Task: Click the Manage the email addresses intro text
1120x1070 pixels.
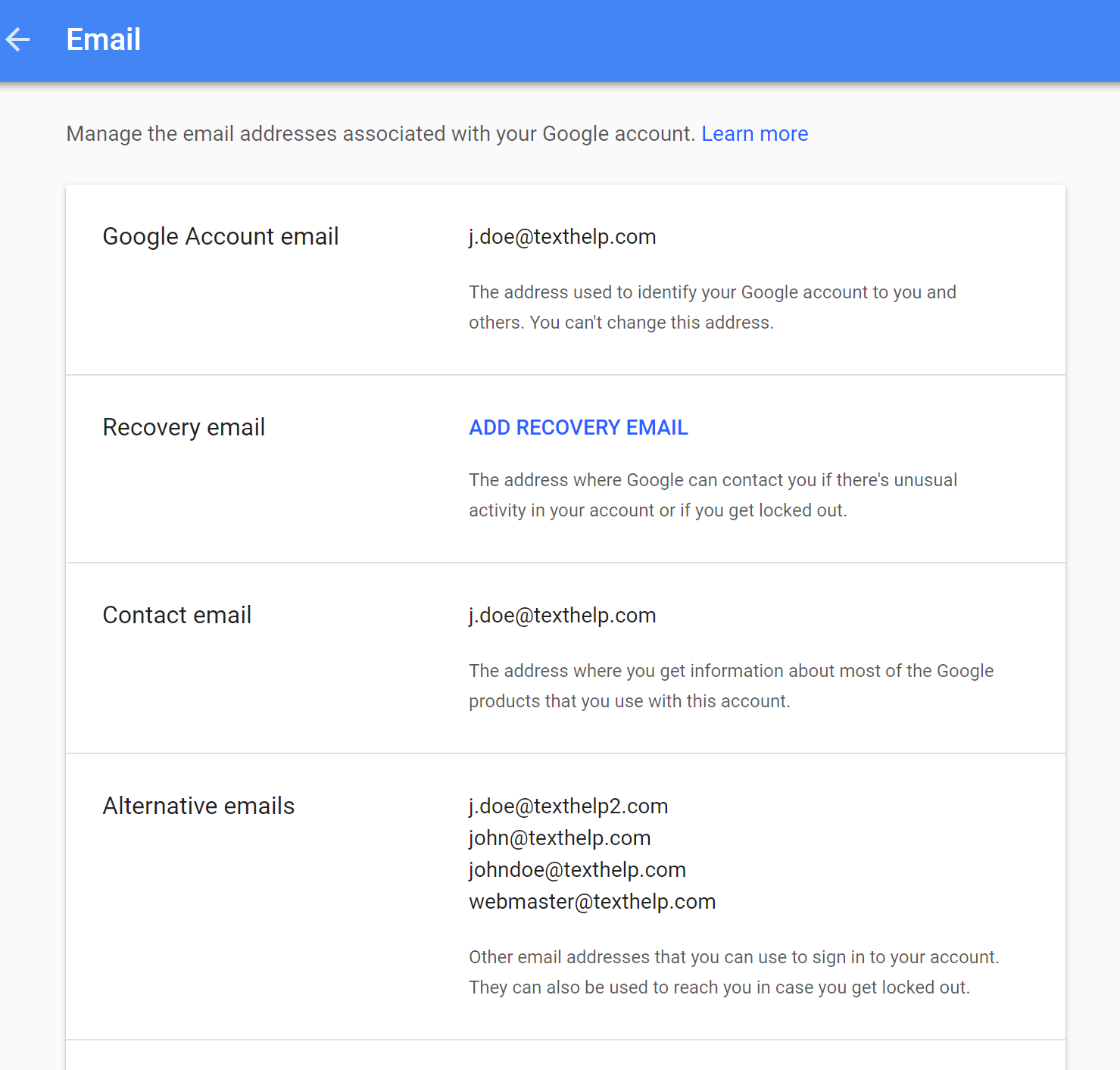Action: (381, 134)
